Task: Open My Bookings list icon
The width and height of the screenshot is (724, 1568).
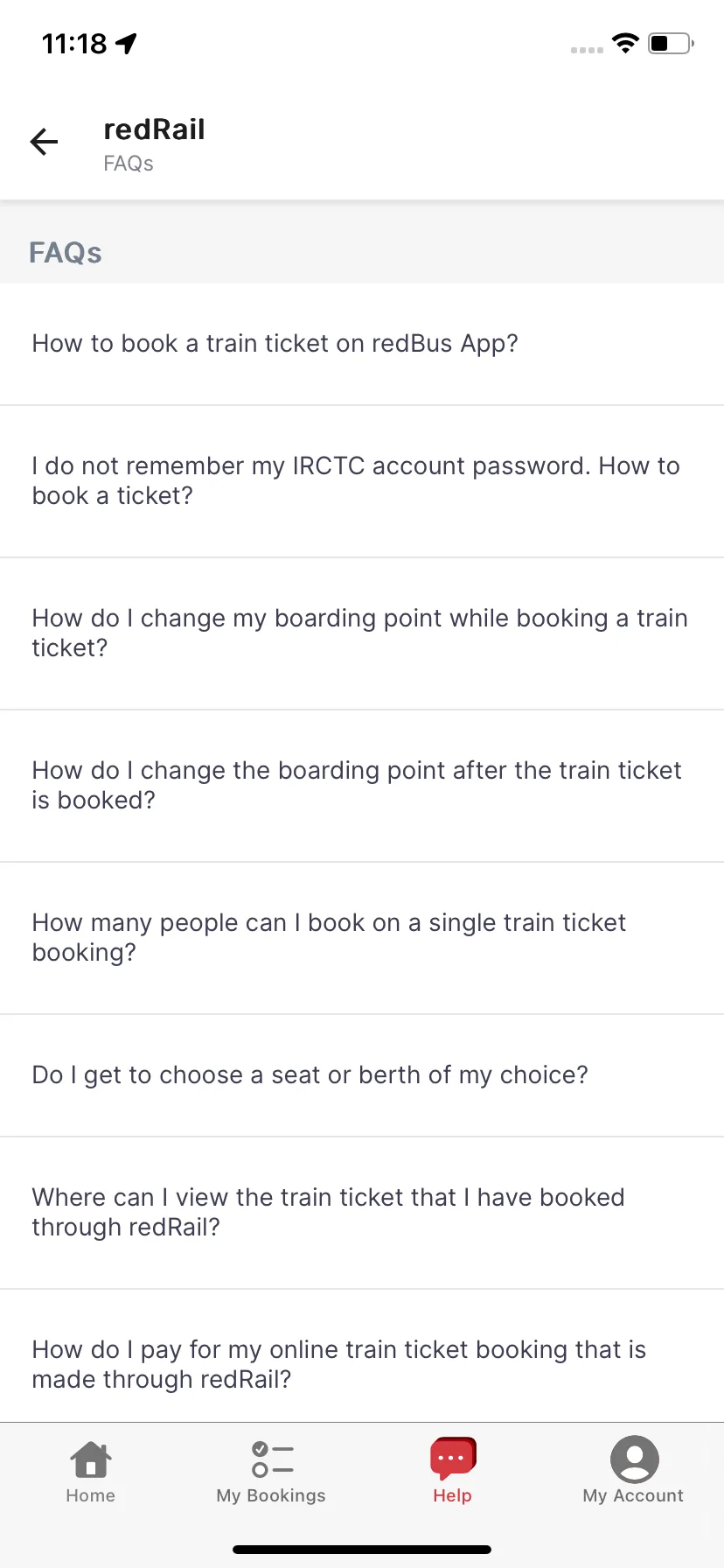Action: (272, 1459)
